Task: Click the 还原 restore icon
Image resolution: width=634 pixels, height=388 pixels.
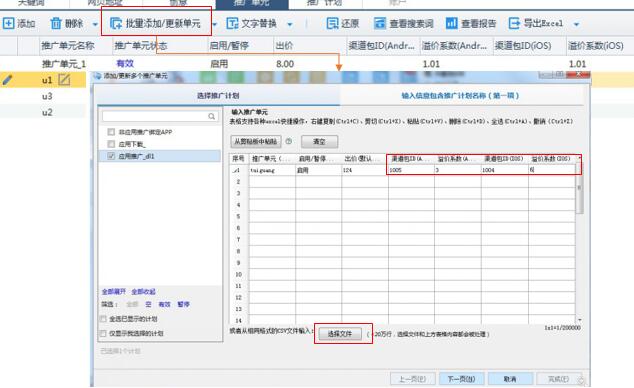Action: pyautogui.click(x=332, y=23)
